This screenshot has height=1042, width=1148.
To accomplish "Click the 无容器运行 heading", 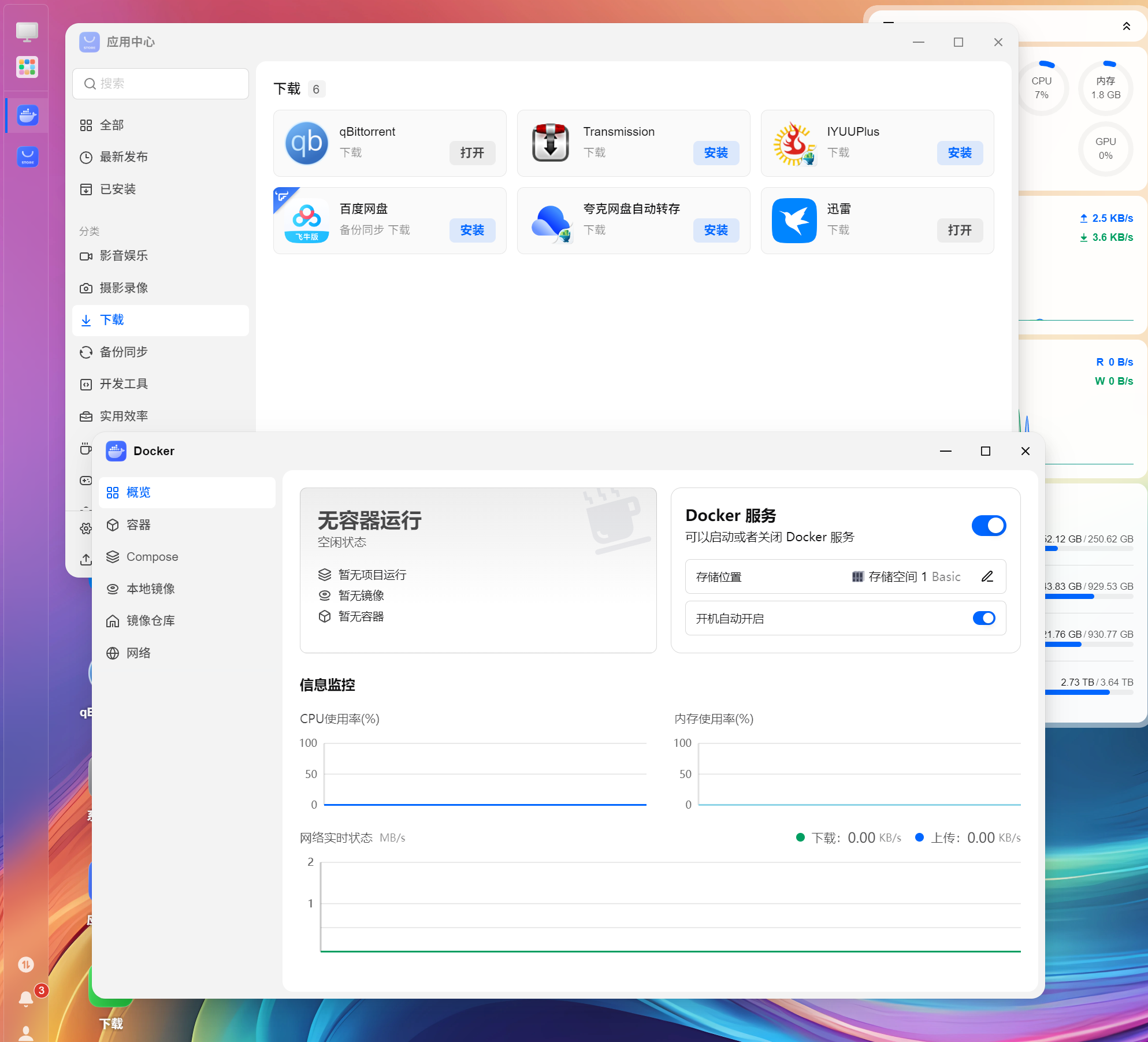I will 370,520.
